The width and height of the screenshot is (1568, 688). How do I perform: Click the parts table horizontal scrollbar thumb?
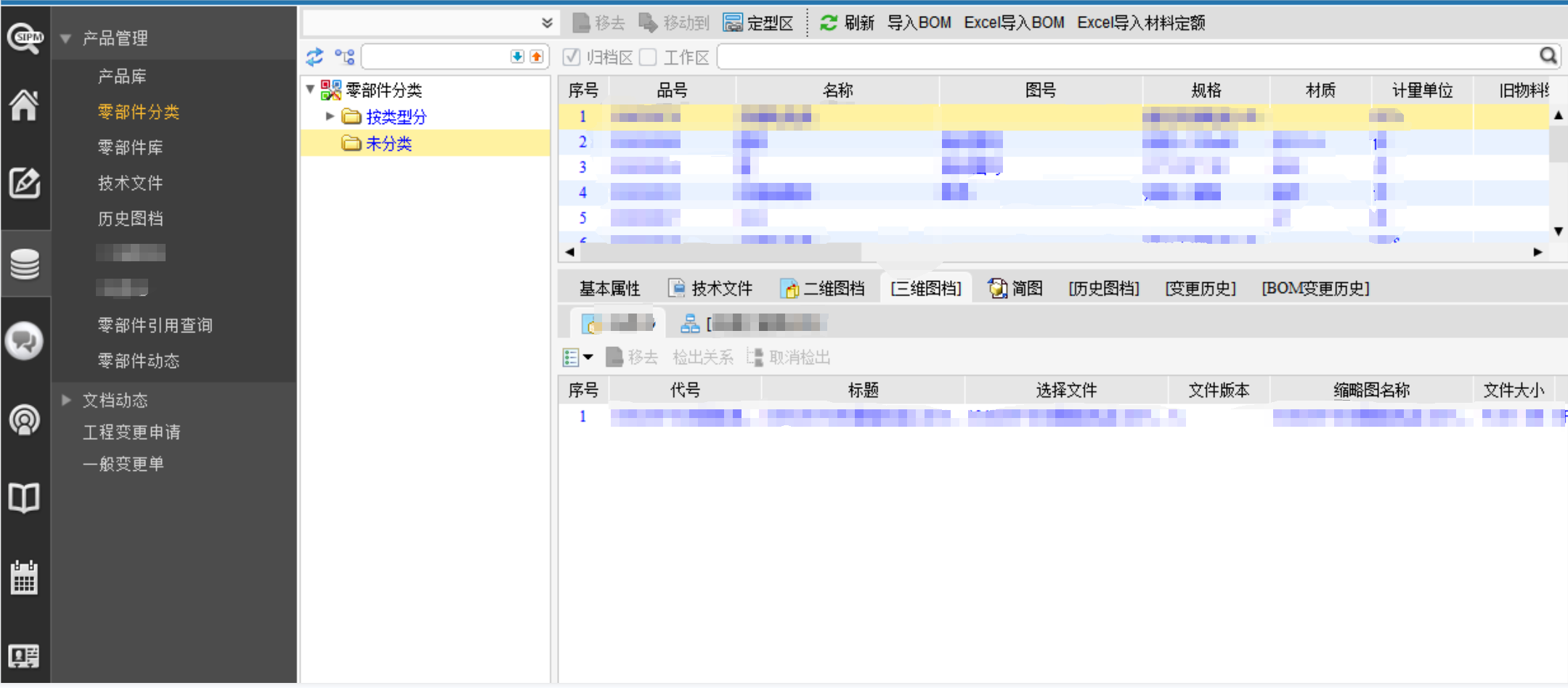click(x=721, y=252)
